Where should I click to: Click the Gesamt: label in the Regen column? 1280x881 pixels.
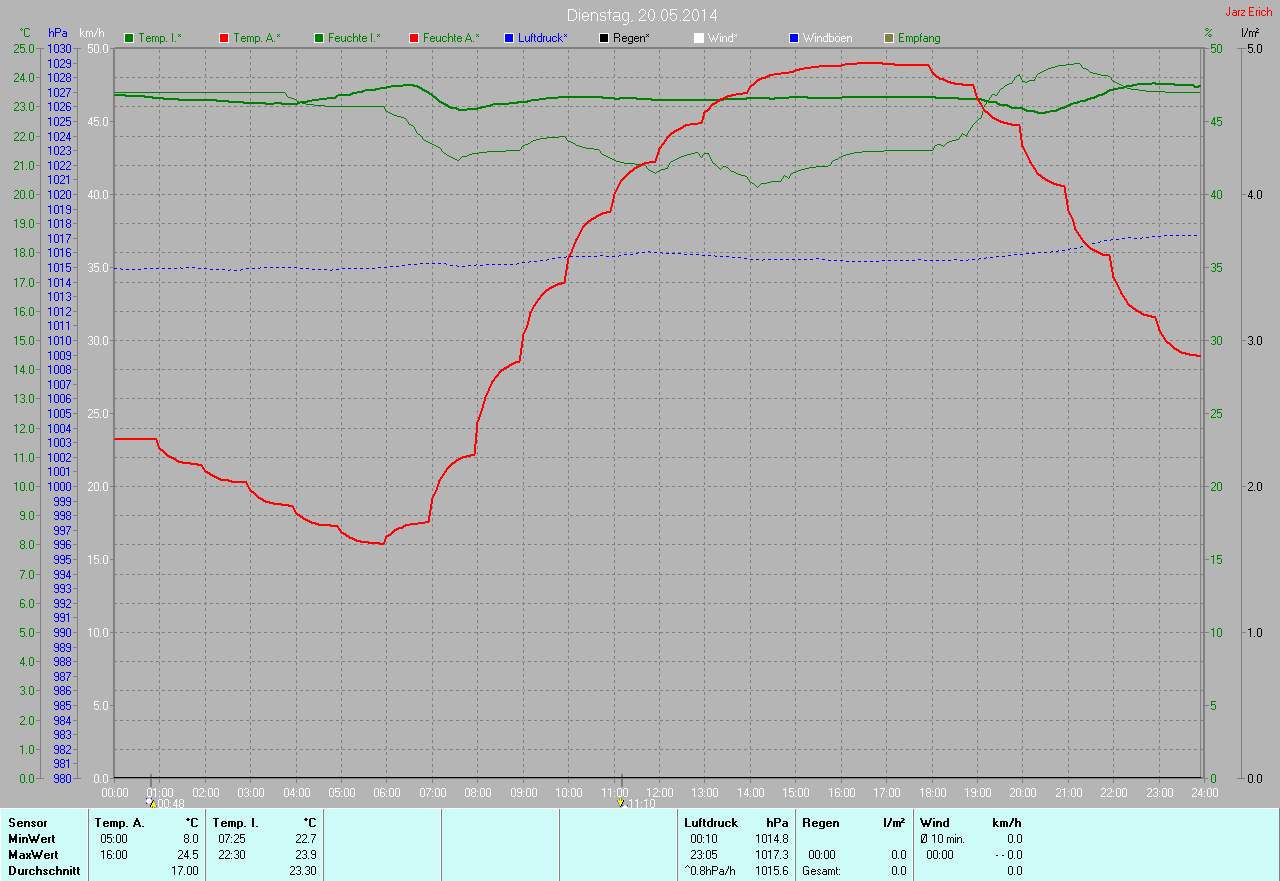pos(821,871)
